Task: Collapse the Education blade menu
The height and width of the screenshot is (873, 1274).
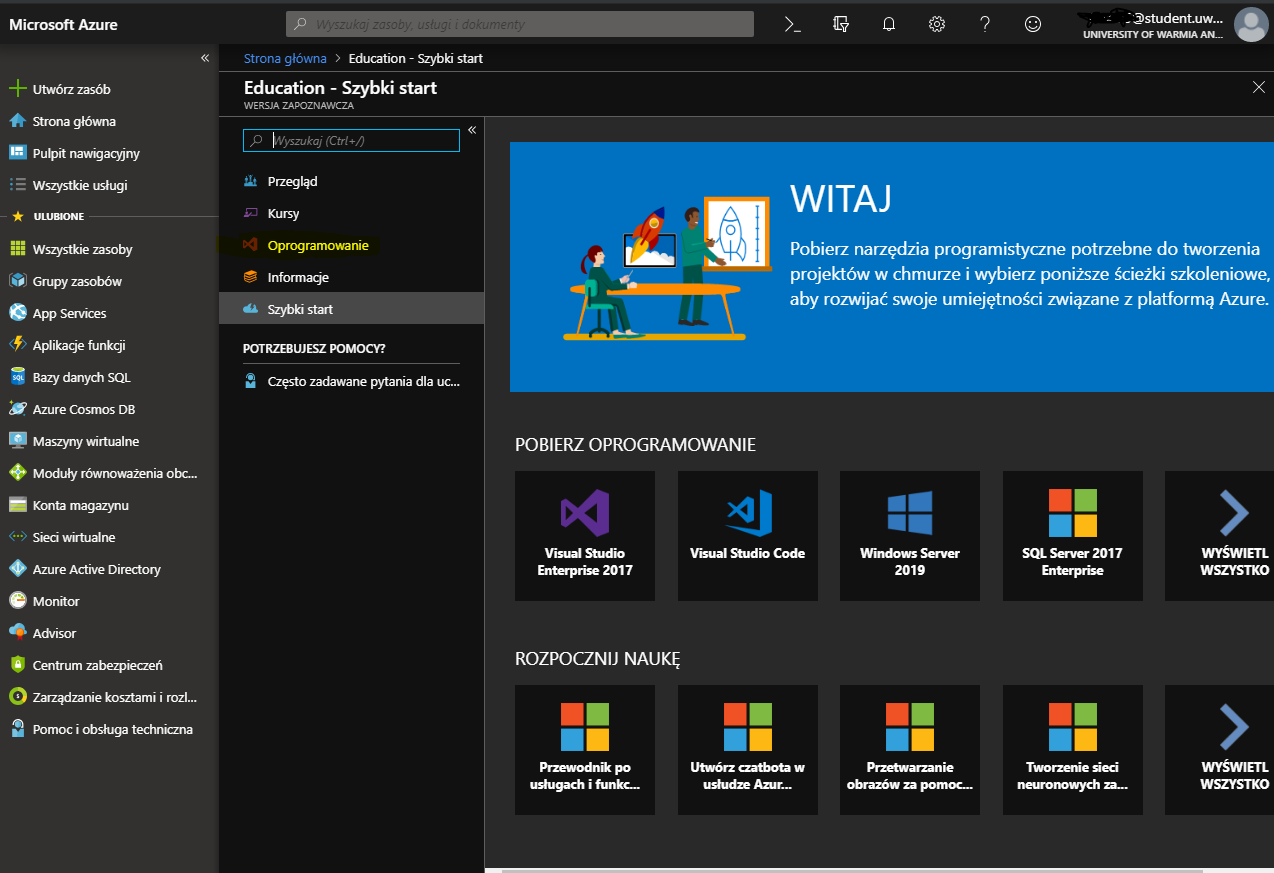Action: 472,130
